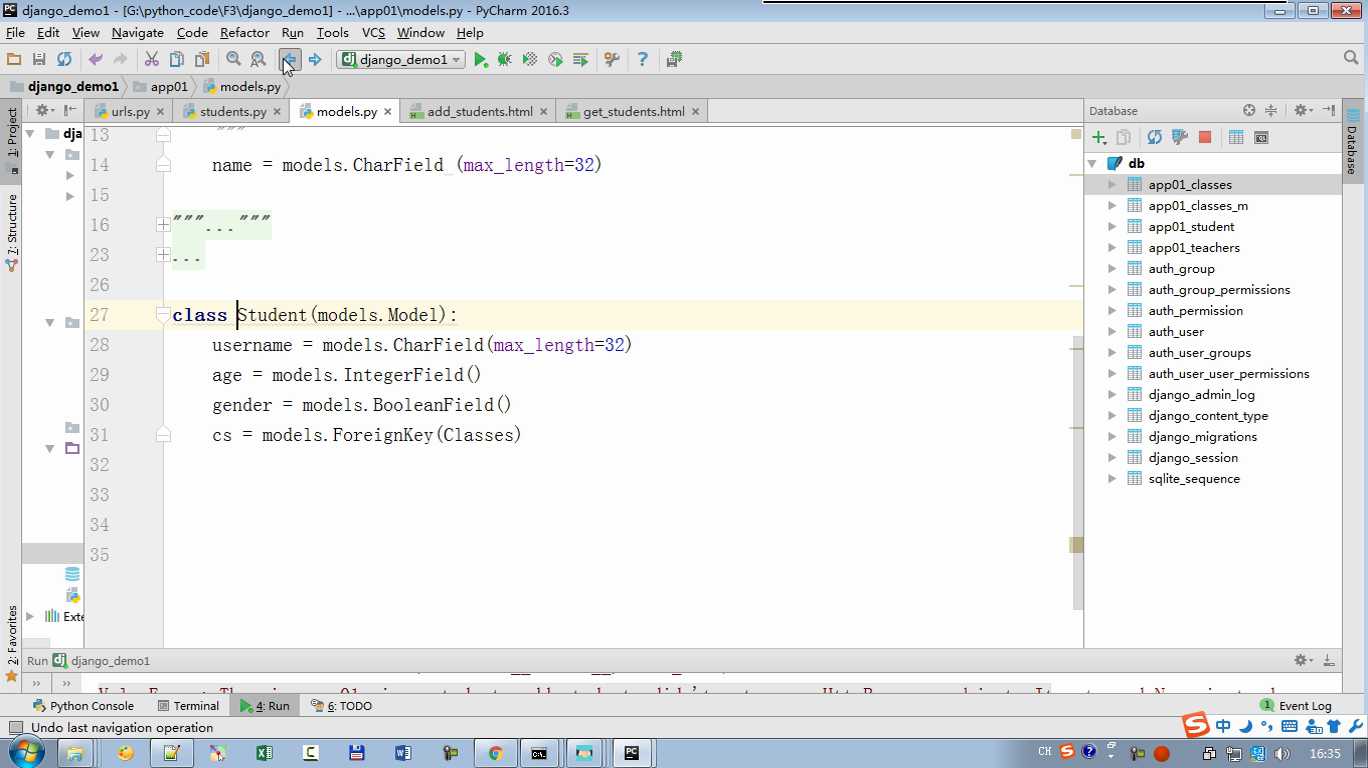The width and height of the screenshot is (1368, 768).
Task: Navigate Back with blue left arrow
Action: point(289,60)
